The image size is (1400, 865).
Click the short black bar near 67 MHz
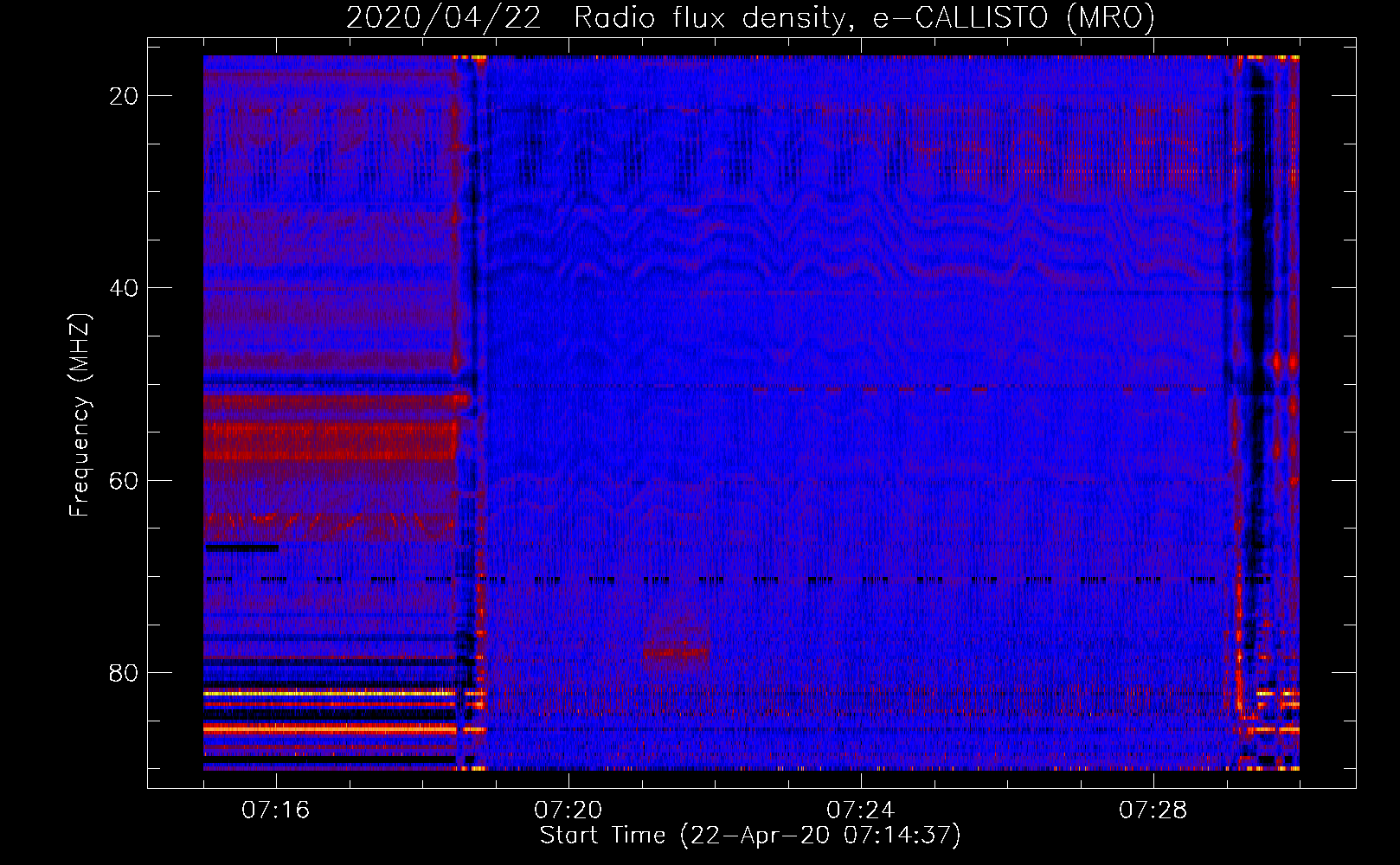coord(241,548)
